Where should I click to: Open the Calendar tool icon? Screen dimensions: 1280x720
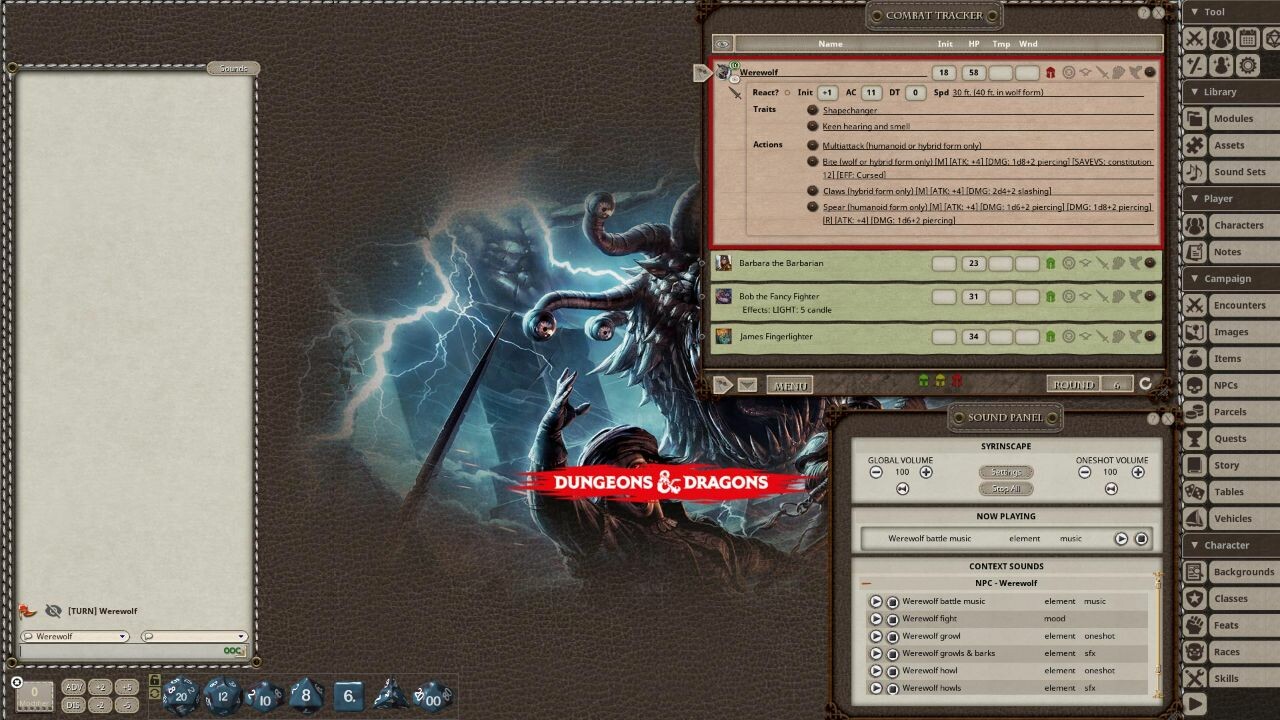click(1247, 38)
